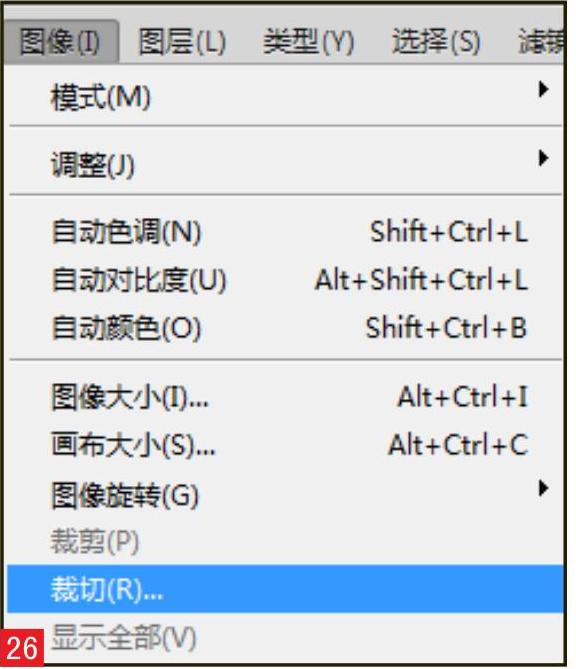Select the highlighted 裁切(R)... command
Screen dimensions: 576x669
285,589
